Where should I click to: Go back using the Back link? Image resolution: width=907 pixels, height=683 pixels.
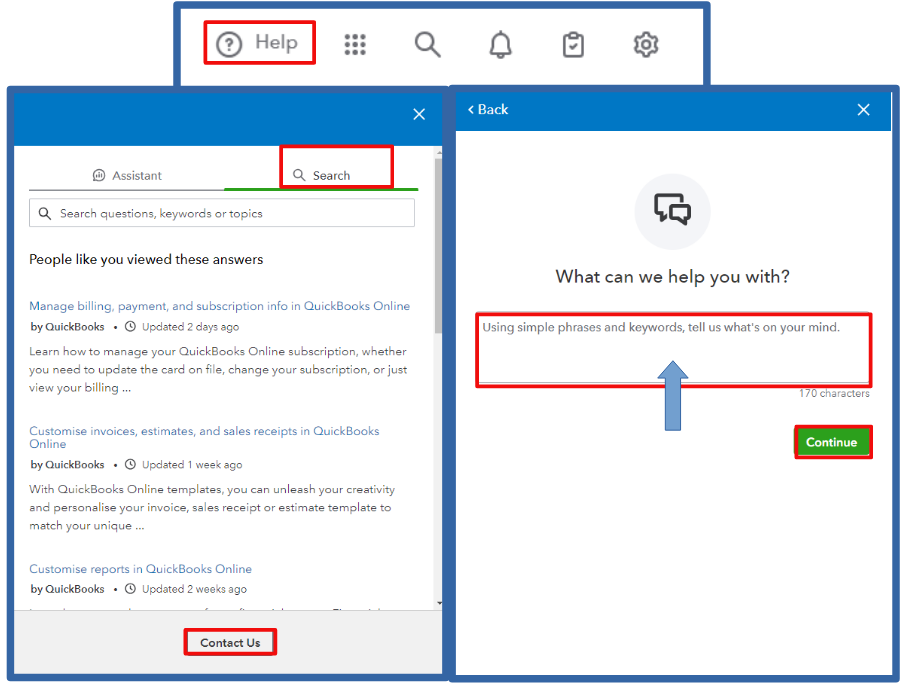(x=488, y=109)
